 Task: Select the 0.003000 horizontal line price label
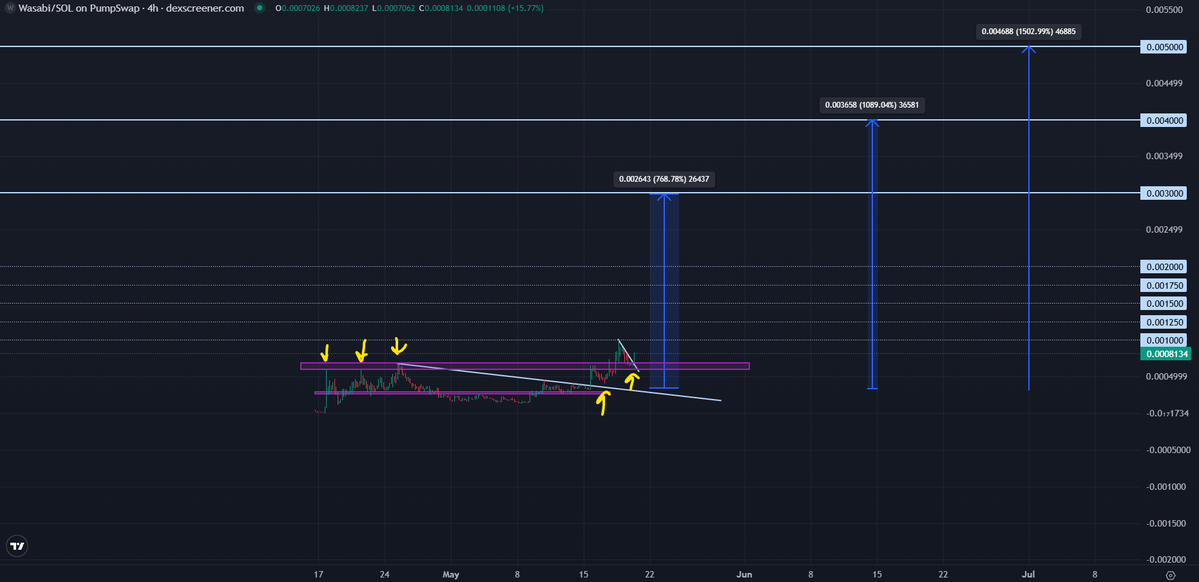tap(1164, 193)
